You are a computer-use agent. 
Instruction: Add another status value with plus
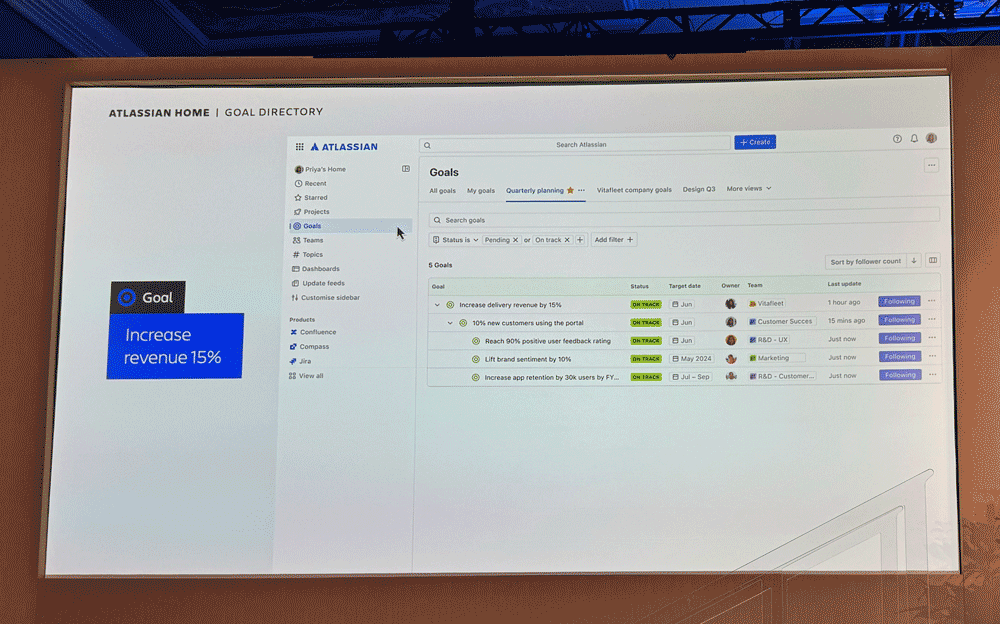pos(580,240)
